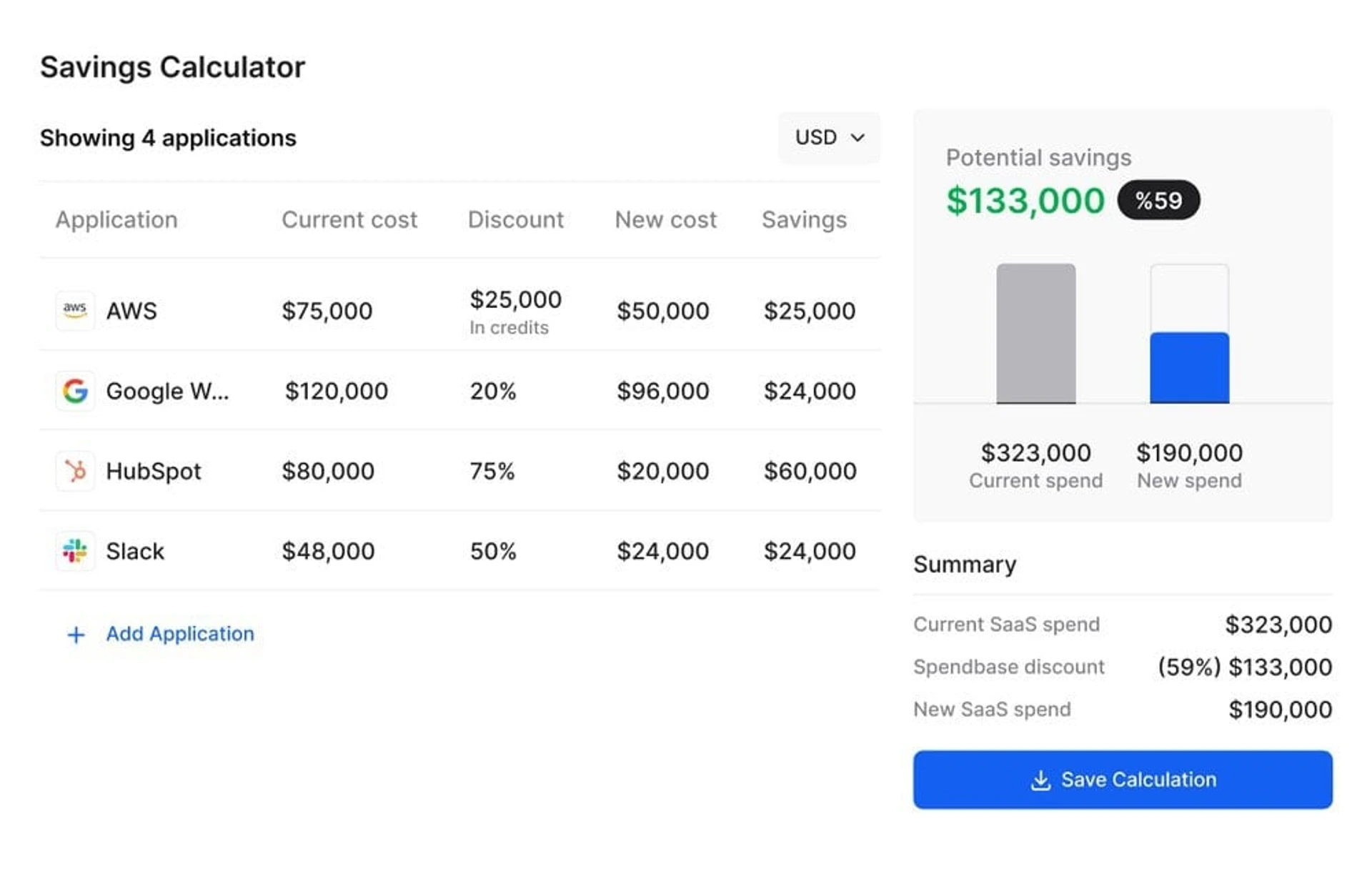The height and width of the screenshot is (889, 1372).
Task: Click the AWS current cost $75,000
Action: [x=327, y=311]
